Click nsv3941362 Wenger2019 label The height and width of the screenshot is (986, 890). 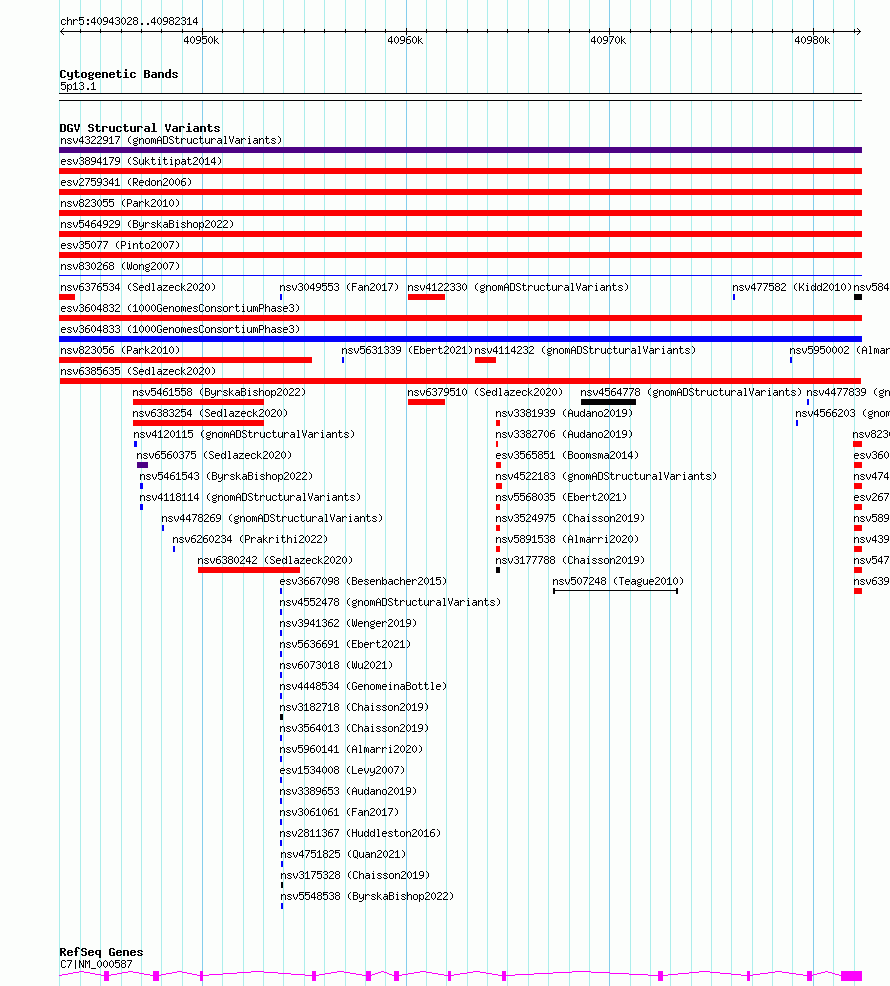pyautogui.click(x=348, y=624)
